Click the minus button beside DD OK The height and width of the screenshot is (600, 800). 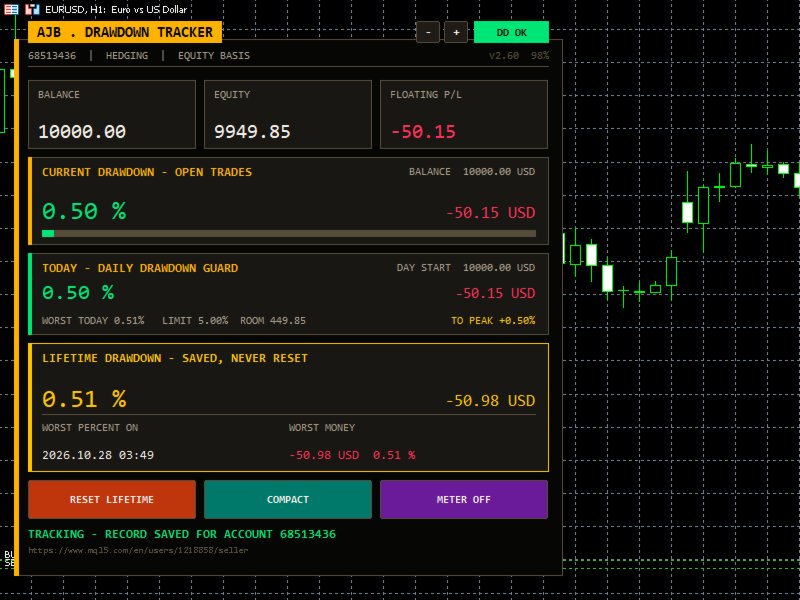(x=428, y=32)
